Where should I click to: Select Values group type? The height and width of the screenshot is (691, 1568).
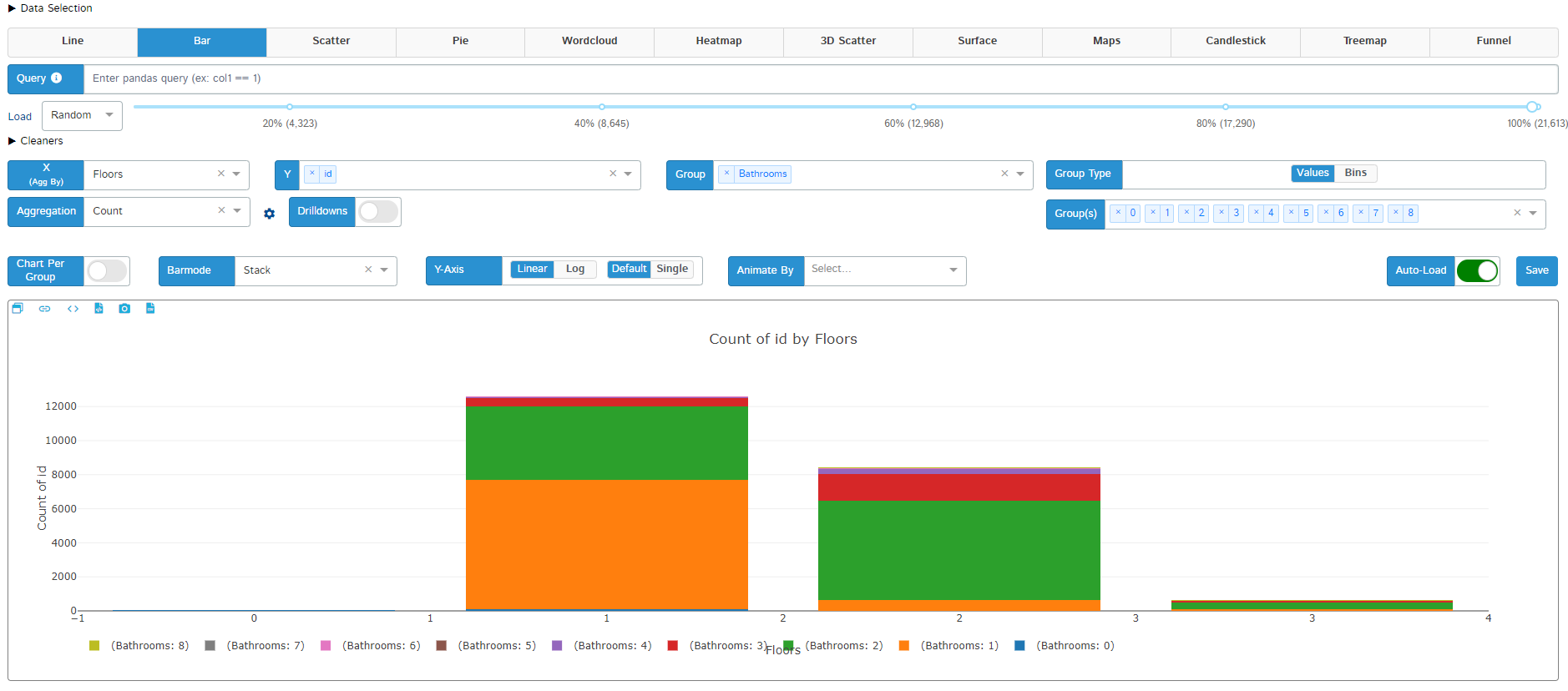click(x=1313, y=173)
